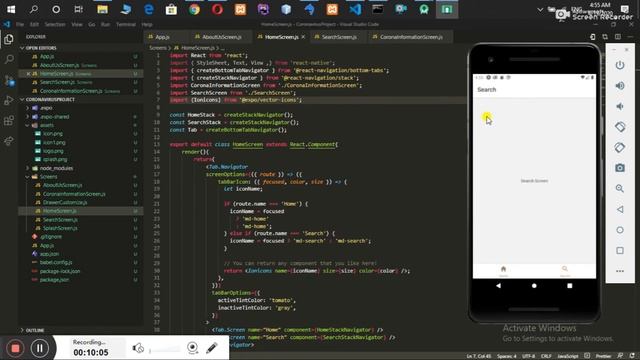
Task: Open Source Control view in activity bar
Action: point(9,80)
